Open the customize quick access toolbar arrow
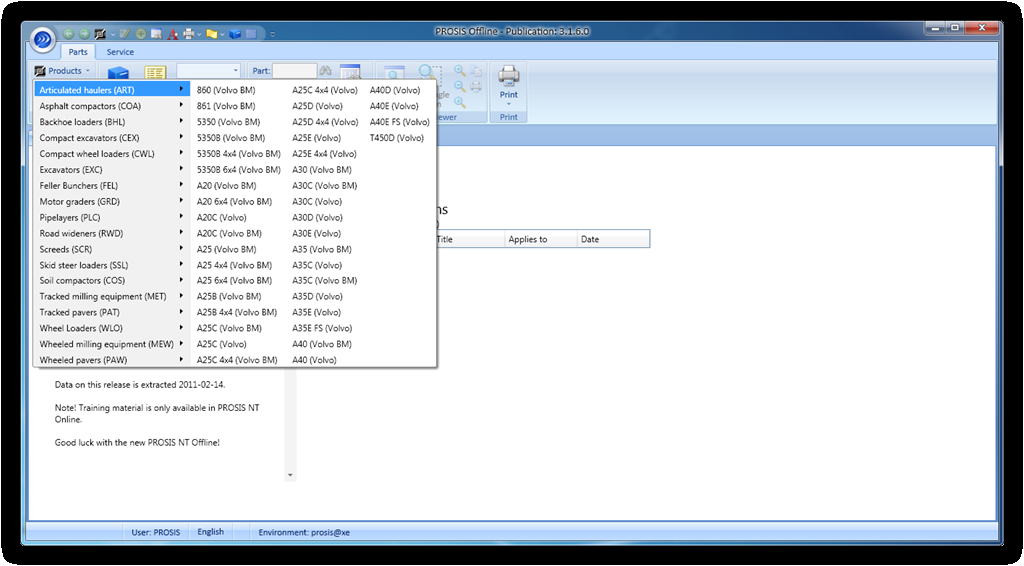This screenshot has width=1024, height=566. 273,34
